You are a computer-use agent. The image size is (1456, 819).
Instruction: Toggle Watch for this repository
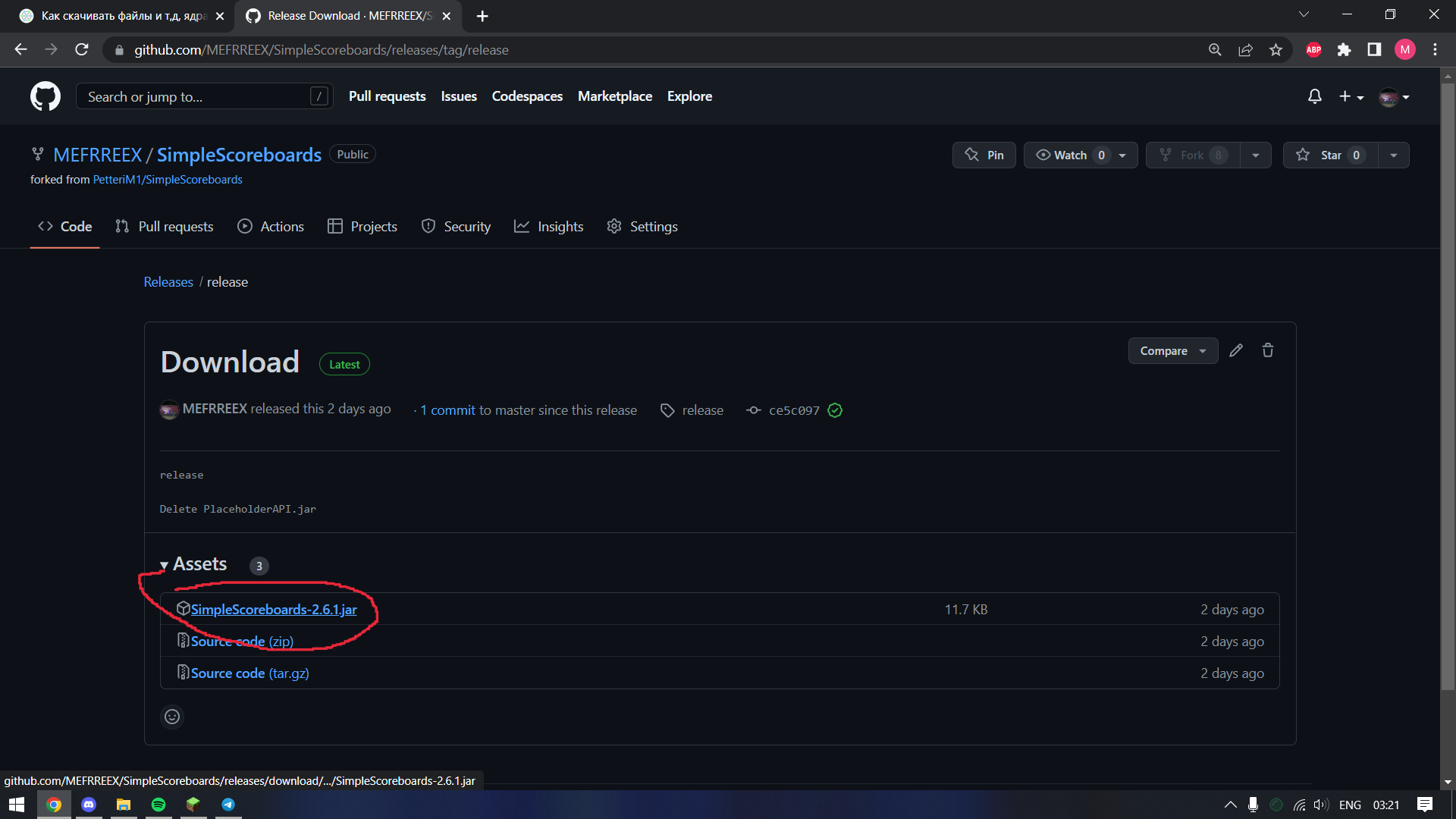(x=1071, y=155)
